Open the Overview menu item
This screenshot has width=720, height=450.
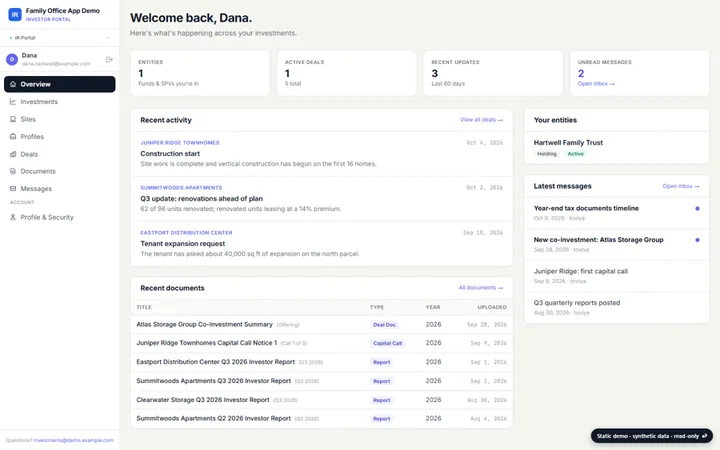coord(60,84)
